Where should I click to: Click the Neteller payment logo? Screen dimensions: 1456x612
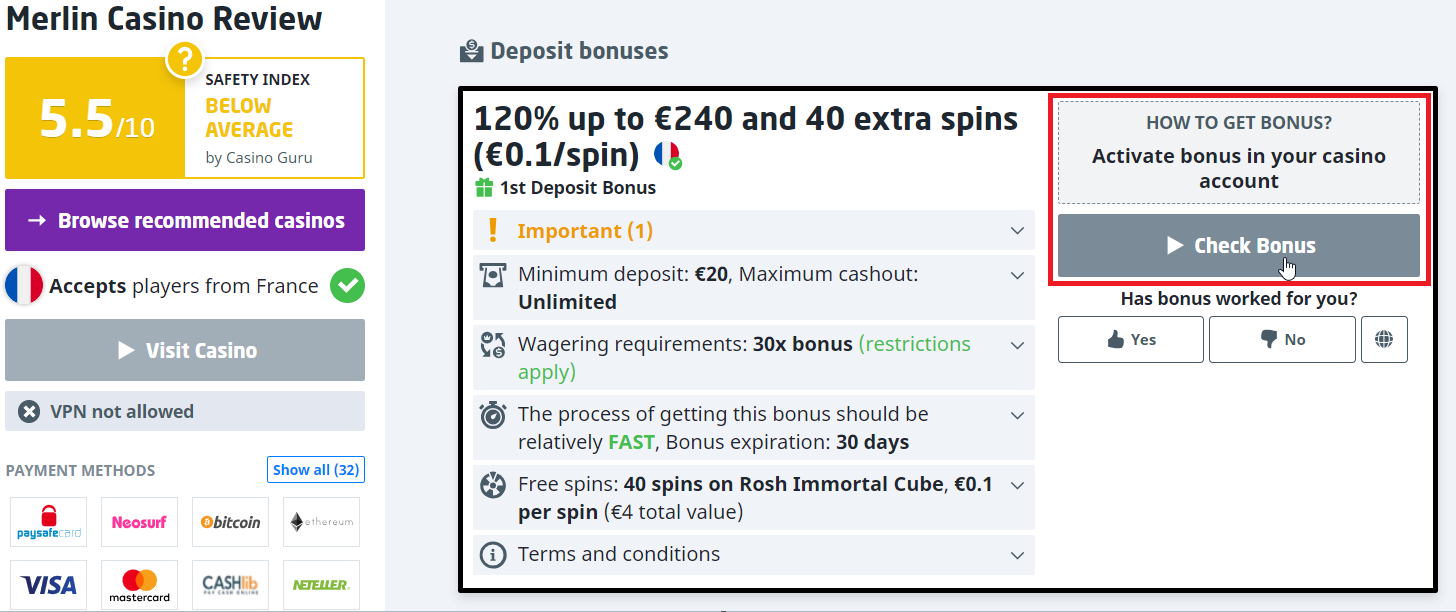[321, 585]
